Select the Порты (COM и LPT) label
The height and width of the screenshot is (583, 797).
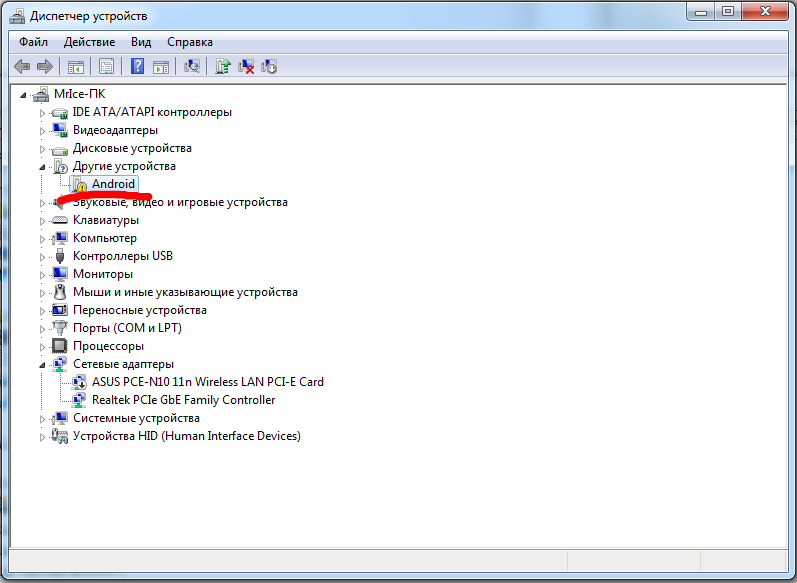127,328
